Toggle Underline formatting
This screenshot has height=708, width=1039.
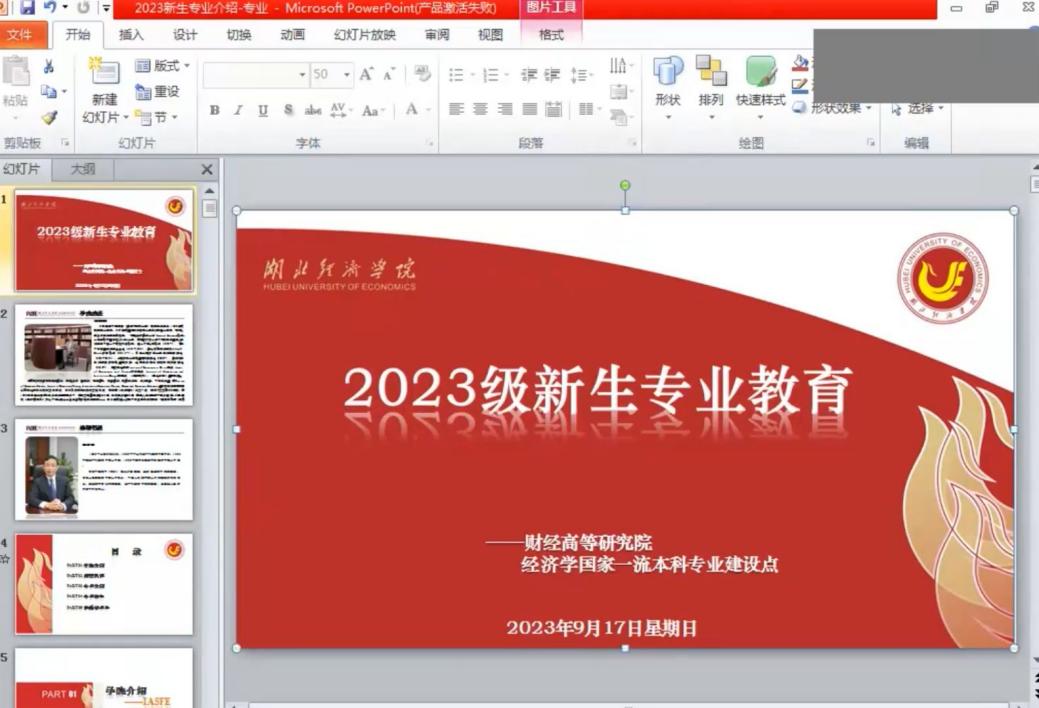point(263,110)
